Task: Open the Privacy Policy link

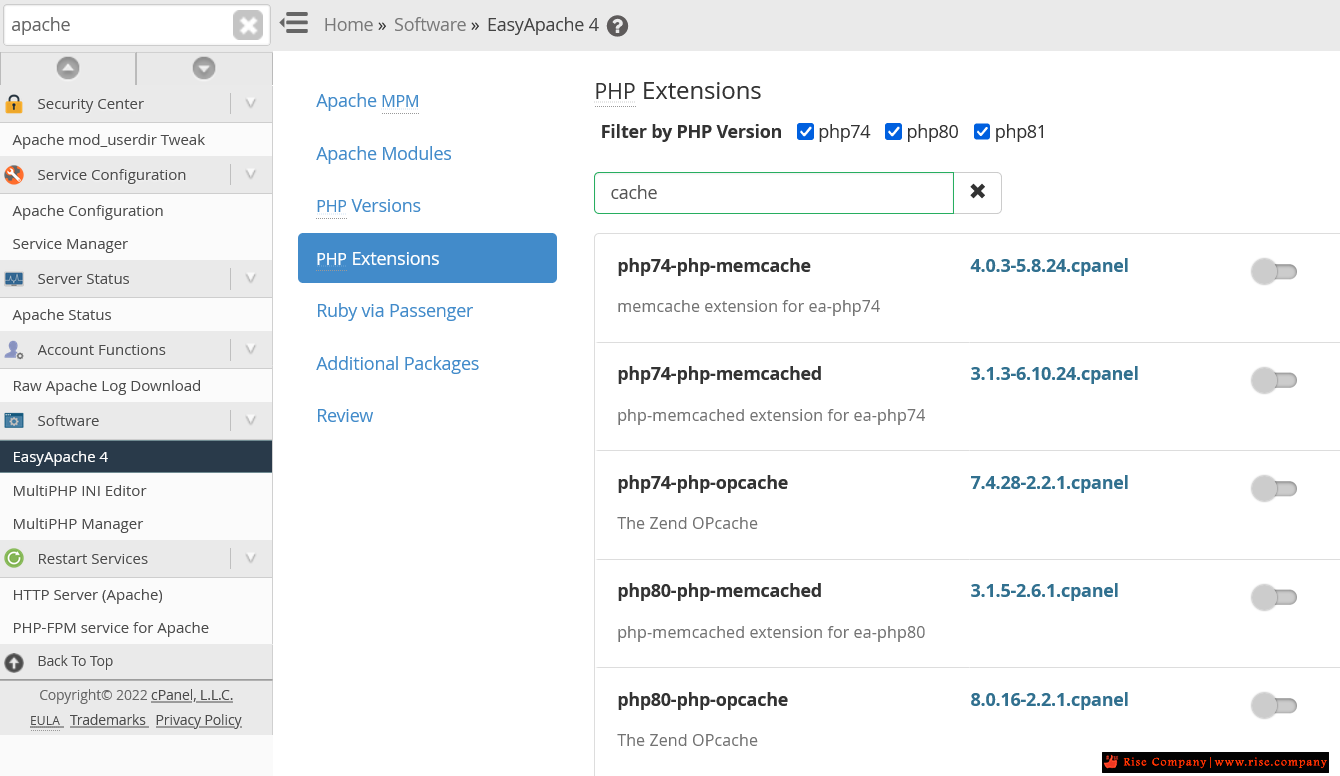Action: (198, 720)
